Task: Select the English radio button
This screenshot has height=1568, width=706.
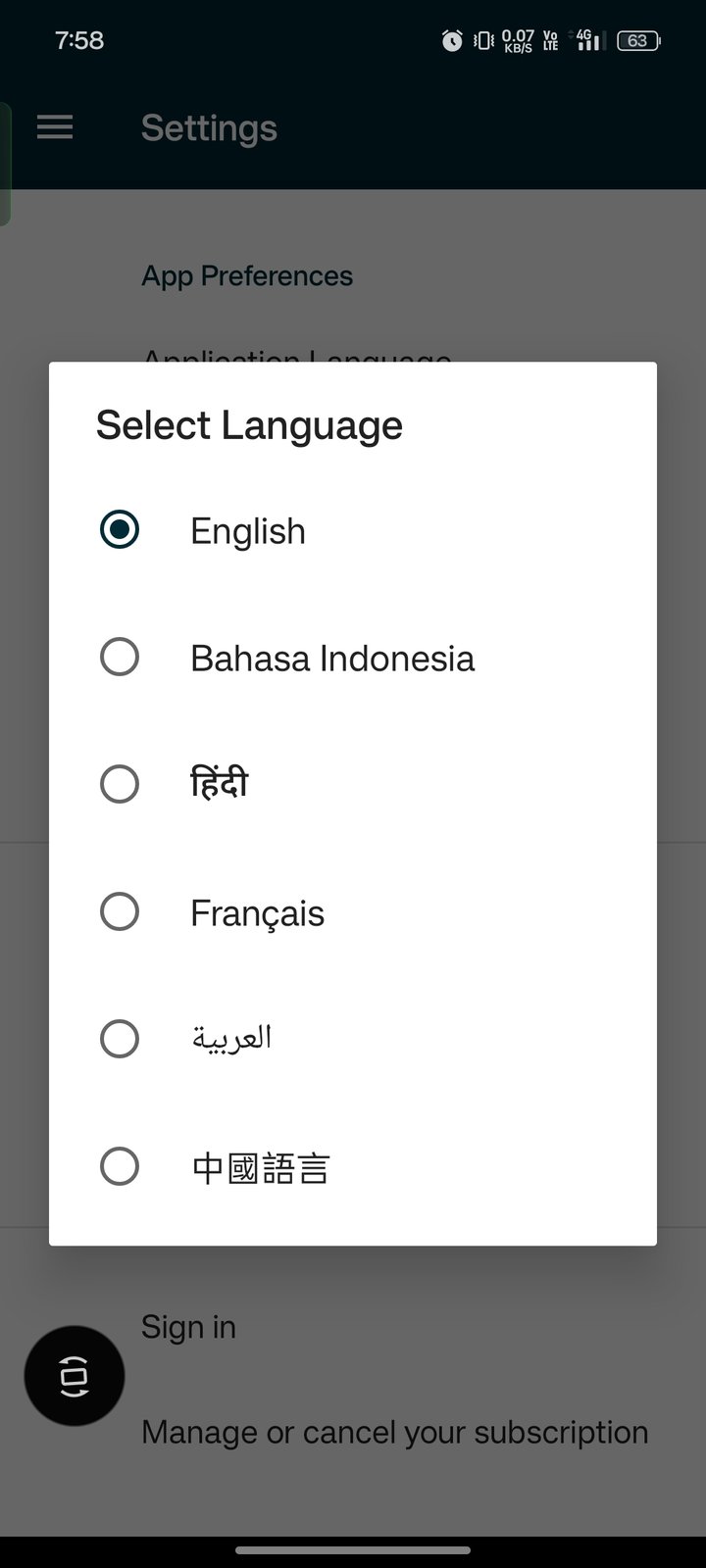Action: 120,530
